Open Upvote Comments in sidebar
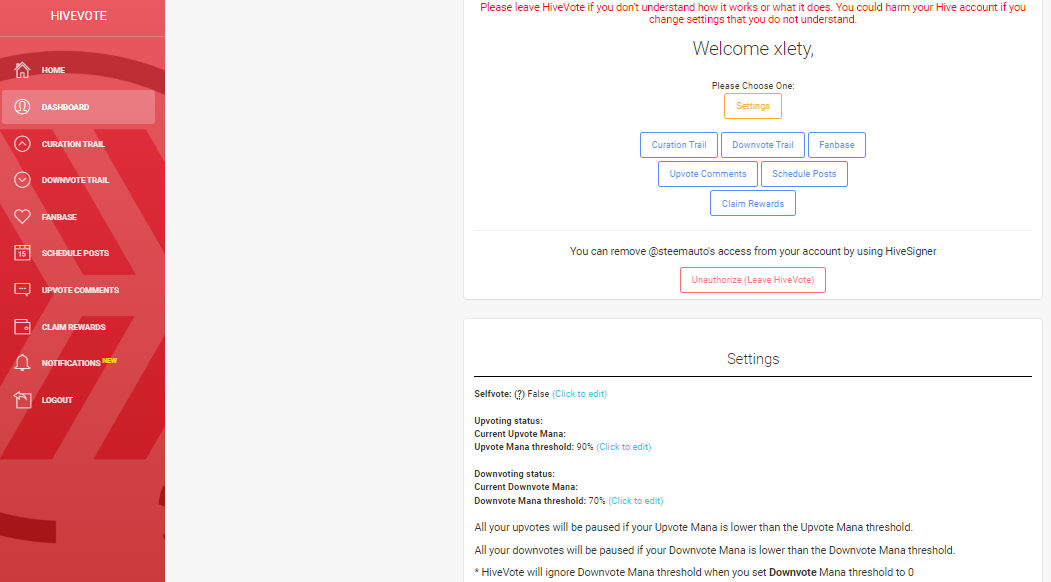 pyautogui.click(x=80, y=290)
